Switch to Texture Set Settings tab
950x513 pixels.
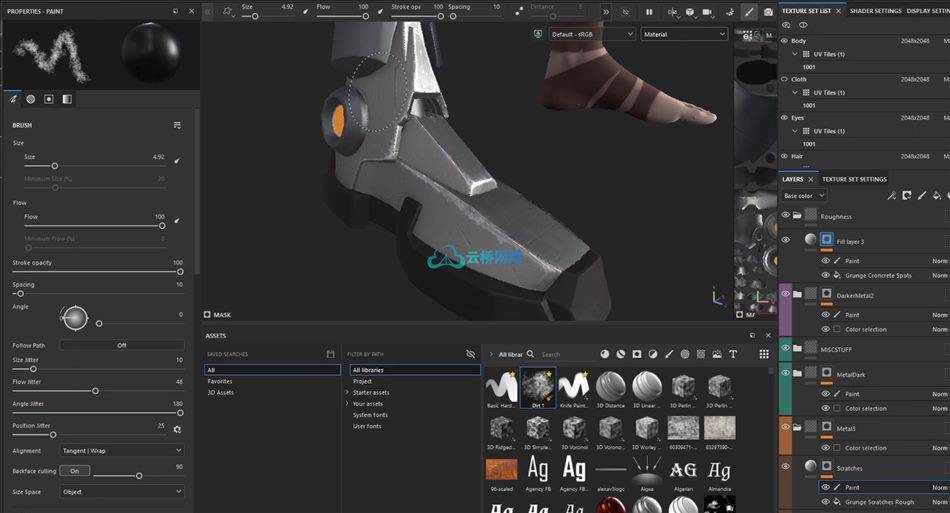854,179
